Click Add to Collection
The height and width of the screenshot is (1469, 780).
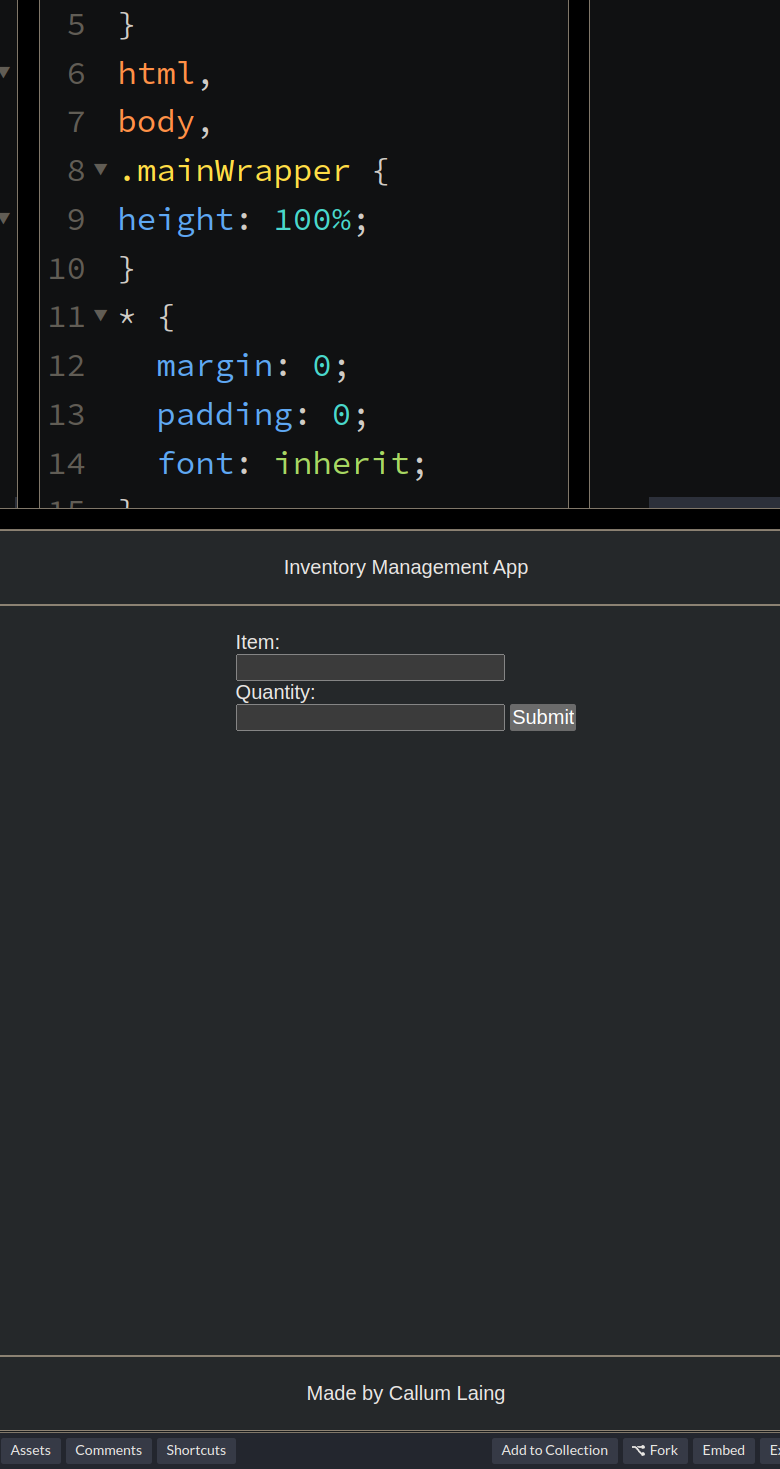coord(554,1450)
